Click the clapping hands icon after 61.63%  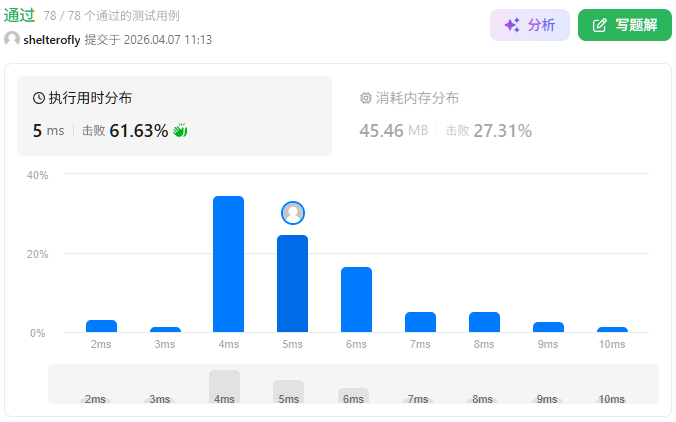(181, 130)
